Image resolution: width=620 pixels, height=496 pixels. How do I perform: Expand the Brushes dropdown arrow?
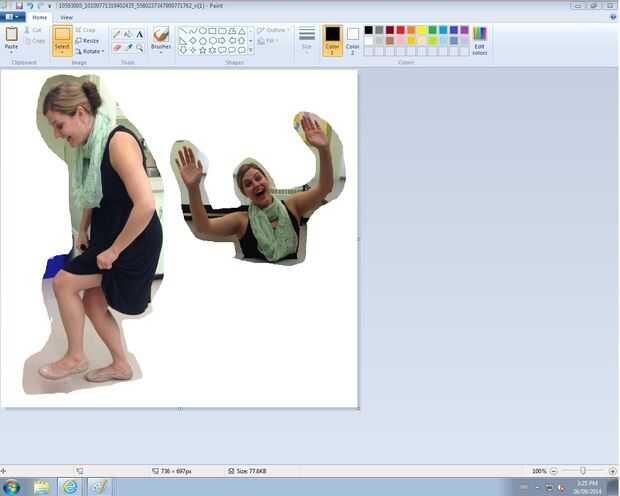pos(161,52)
